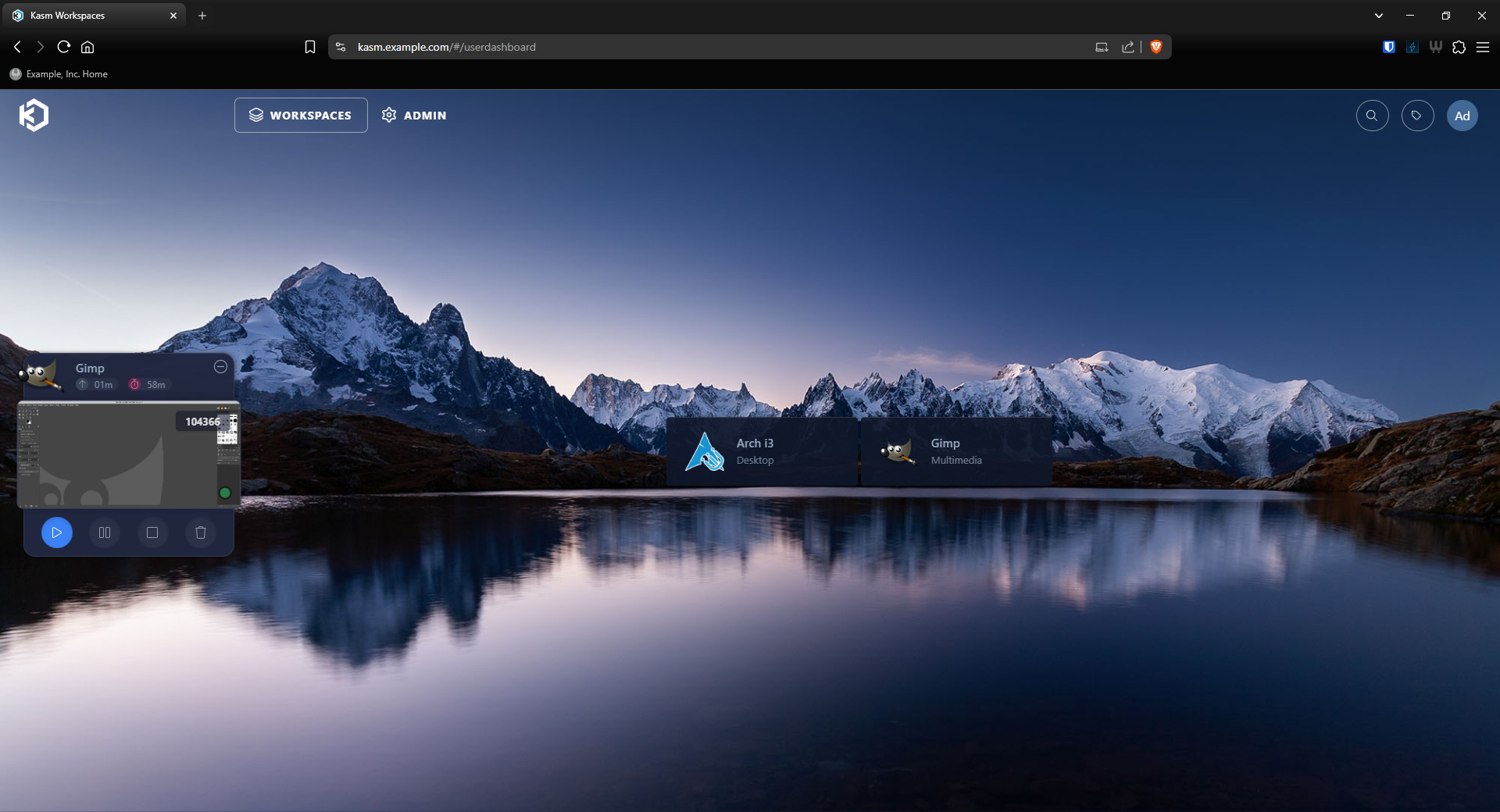Pause the running Gimp session
Viewport: 1500px width, 812px height.
click(x=105, y=532)
